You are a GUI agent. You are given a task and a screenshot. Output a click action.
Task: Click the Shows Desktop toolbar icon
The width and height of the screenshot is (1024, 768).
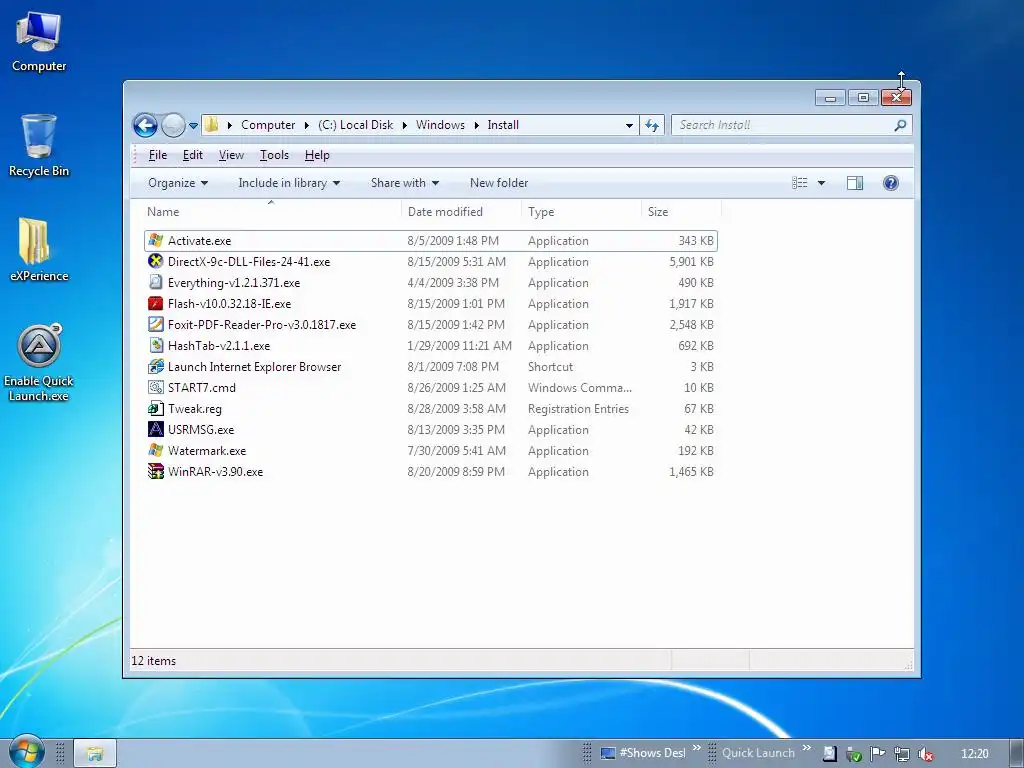click(x=607, y=754)
